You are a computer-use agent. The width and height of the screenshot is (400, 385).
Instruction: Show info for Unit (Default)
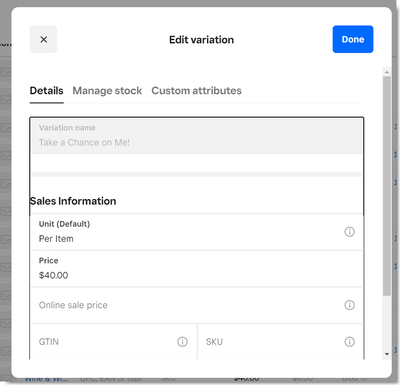pos(349,232)
